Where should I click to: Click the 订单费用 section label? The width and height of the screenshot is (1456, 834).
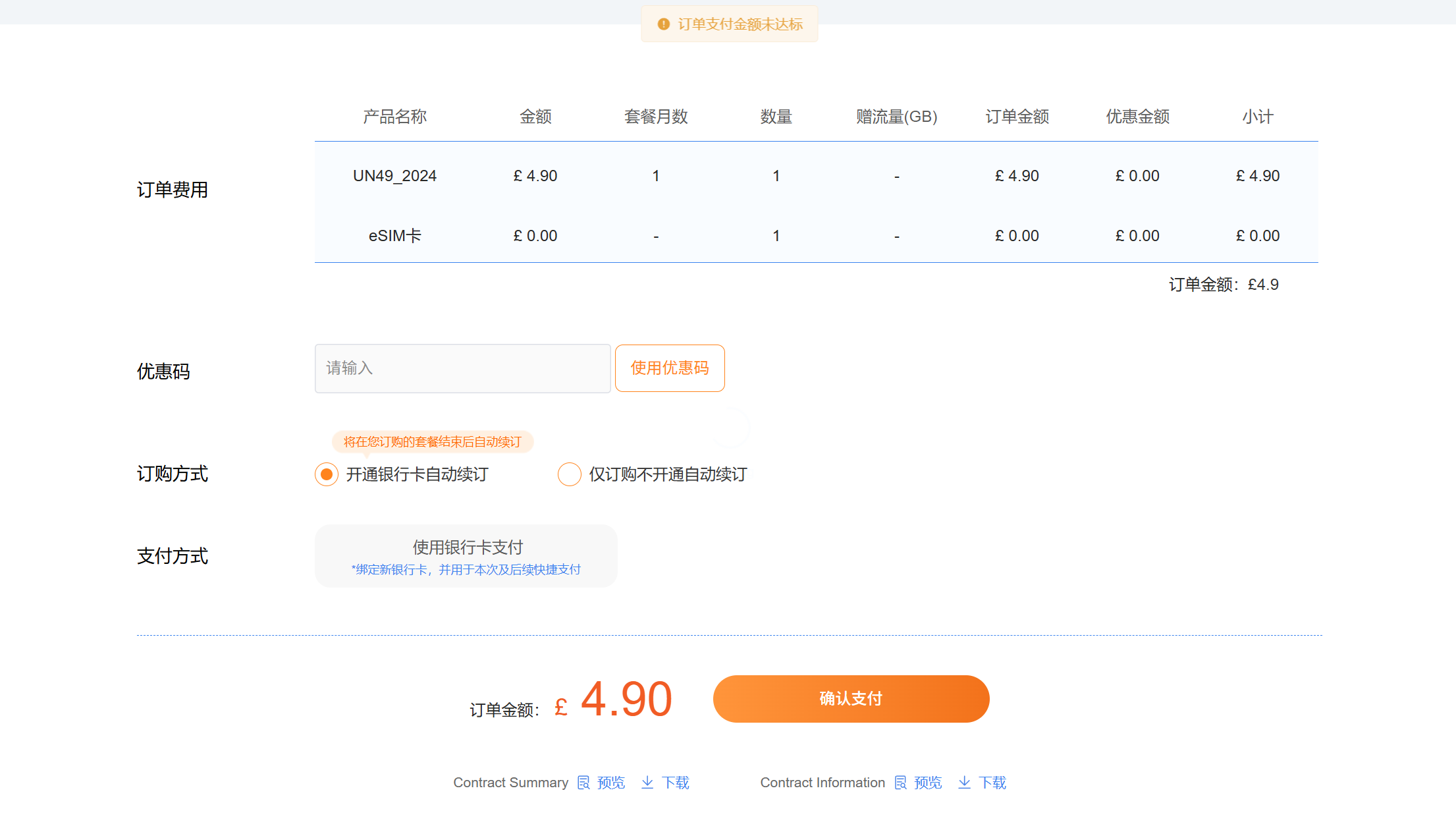click(173, 190)
